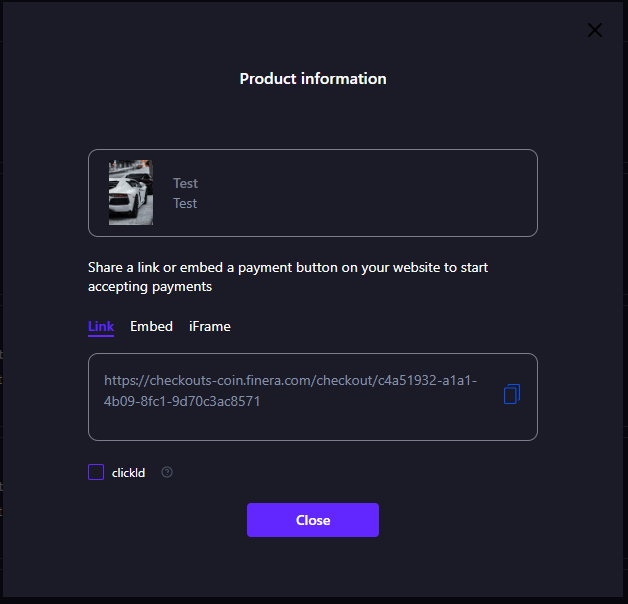The width and height of the screenshot is (628, 604).
Task: Open the iFrame tab
Action: (210, 326)
